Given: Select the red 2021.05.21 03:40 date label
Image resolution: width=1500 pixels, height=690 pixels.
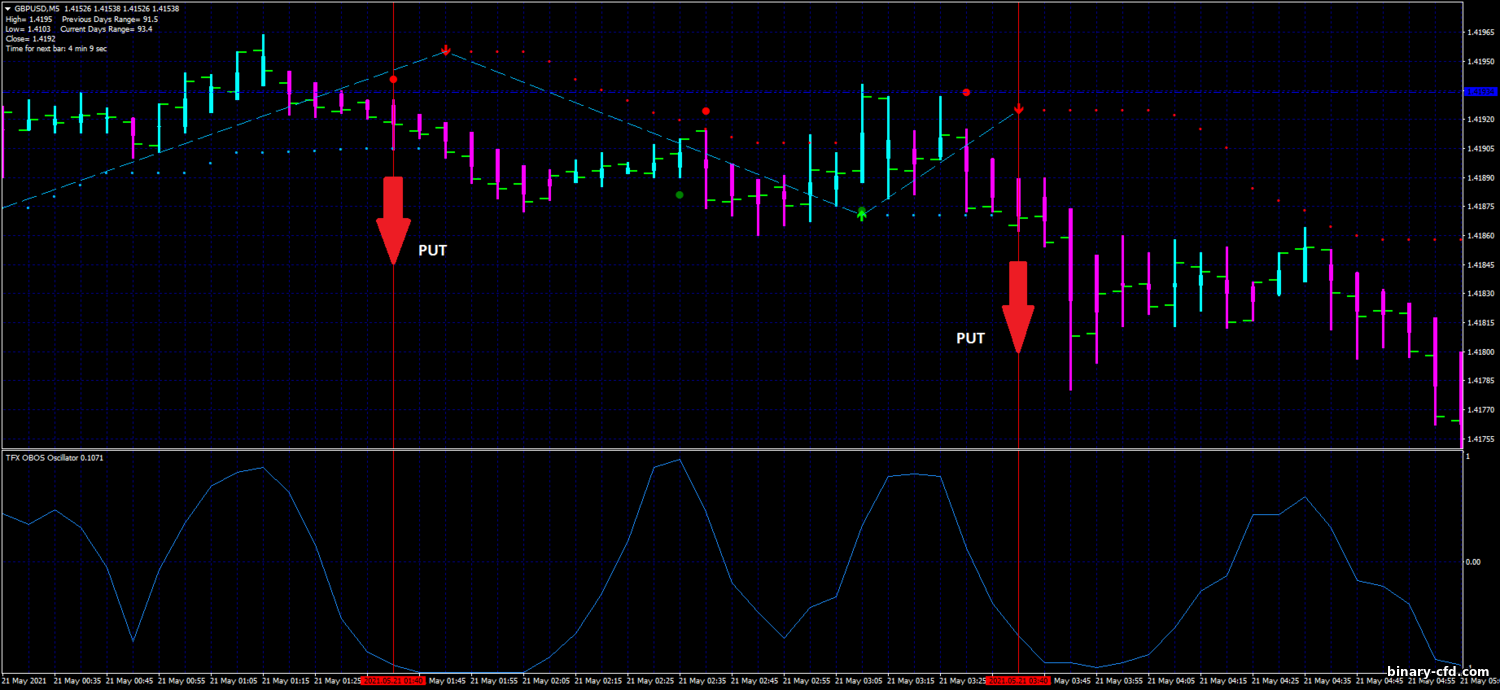Looking at the screenshot, I should pyautogui.click(x=1018, y=681).
